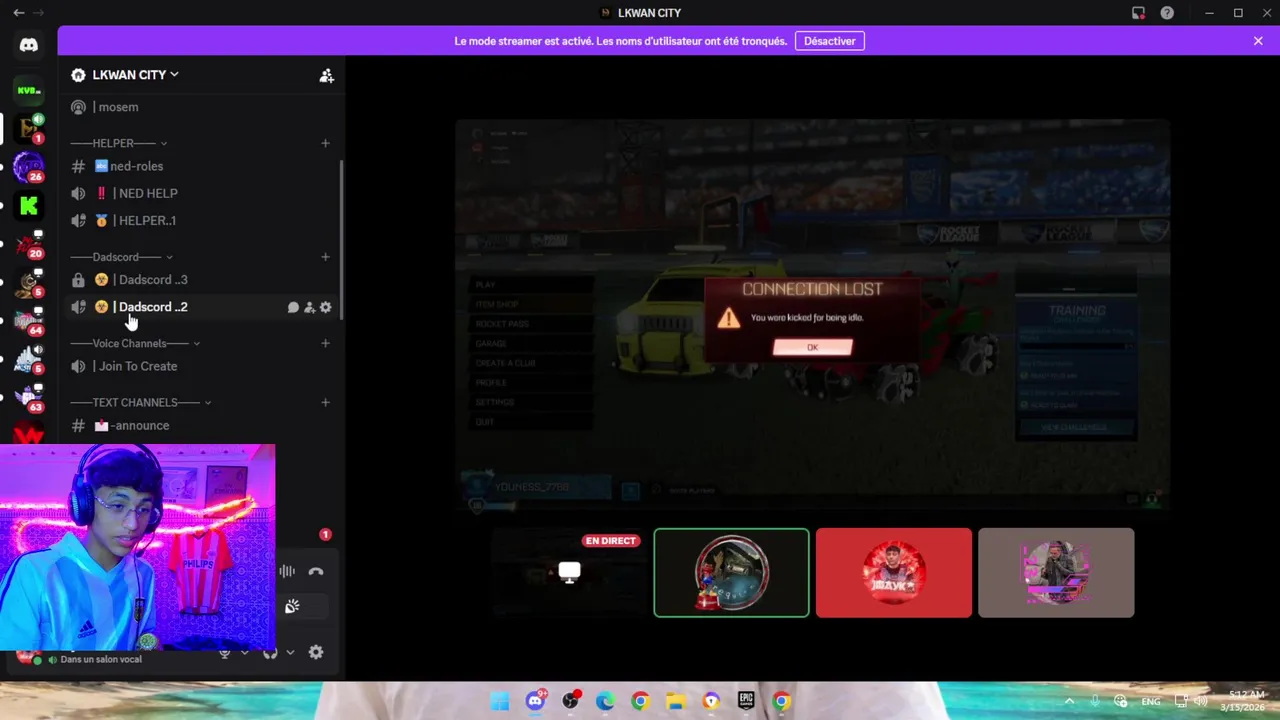Open Discord inbox icon in title bar
1280x720 pixels.
[1138, 13]
